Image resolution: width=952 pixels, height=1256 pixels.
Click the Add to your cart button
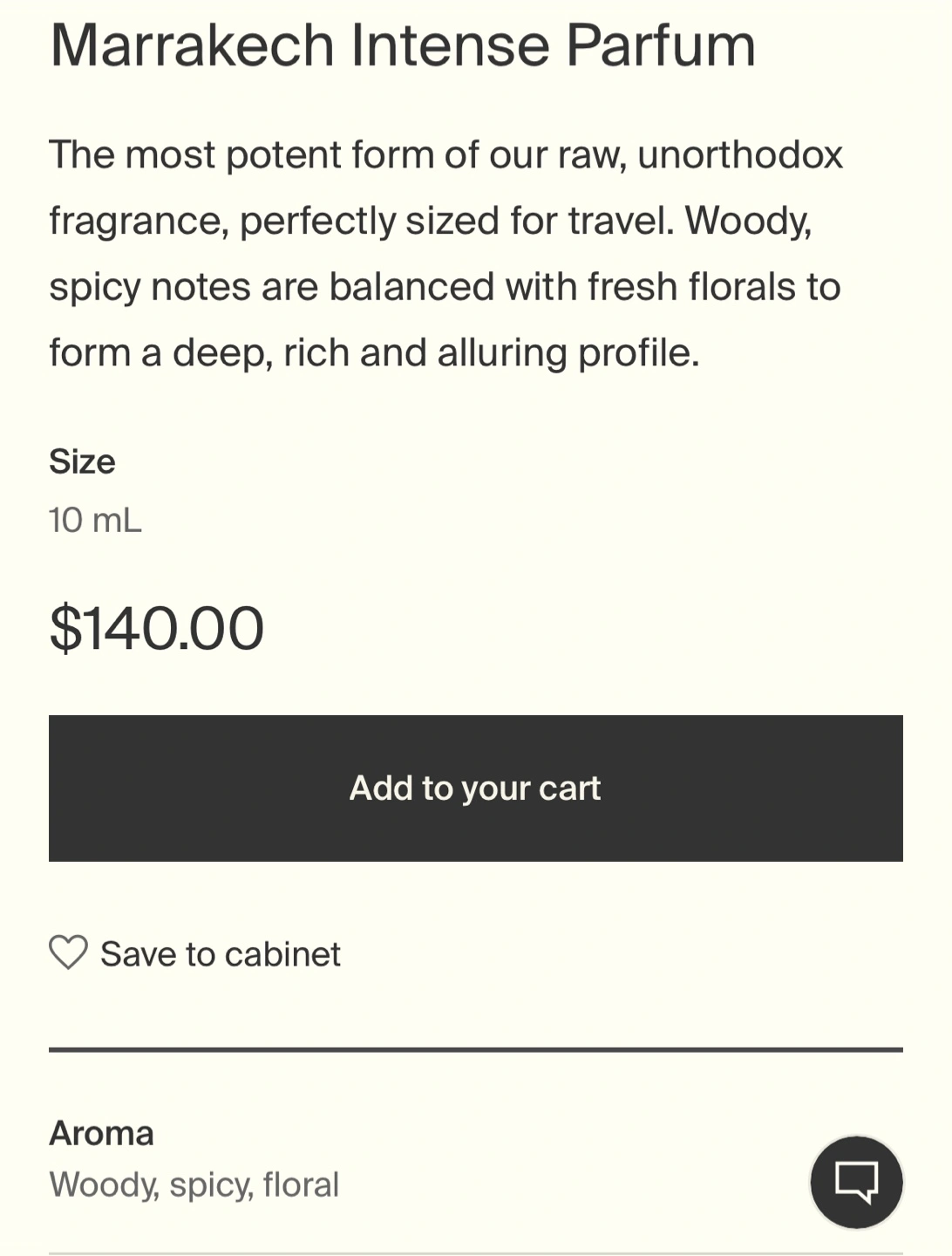pyautogui.click(x=476, y=788)
